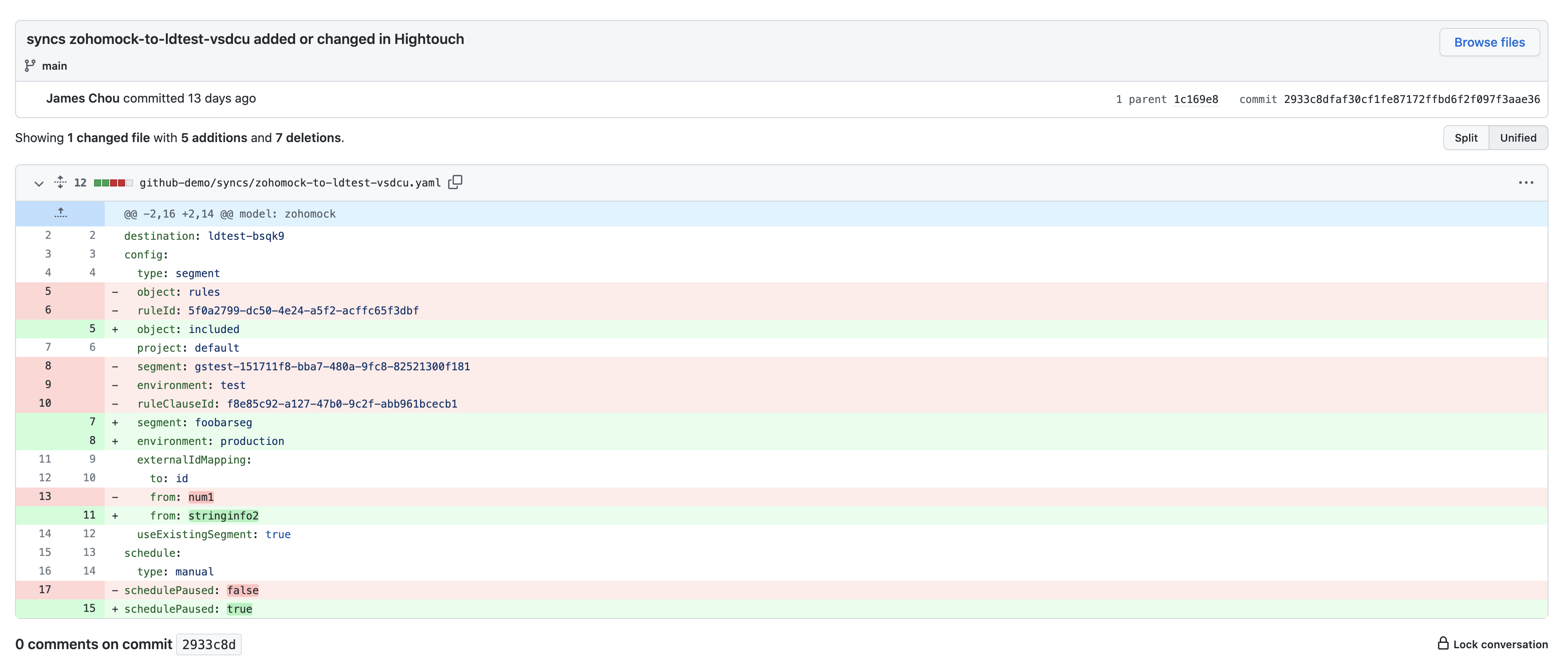
Task: Click the parent commit link 1c169e8
Action: tap(1196, 99)
